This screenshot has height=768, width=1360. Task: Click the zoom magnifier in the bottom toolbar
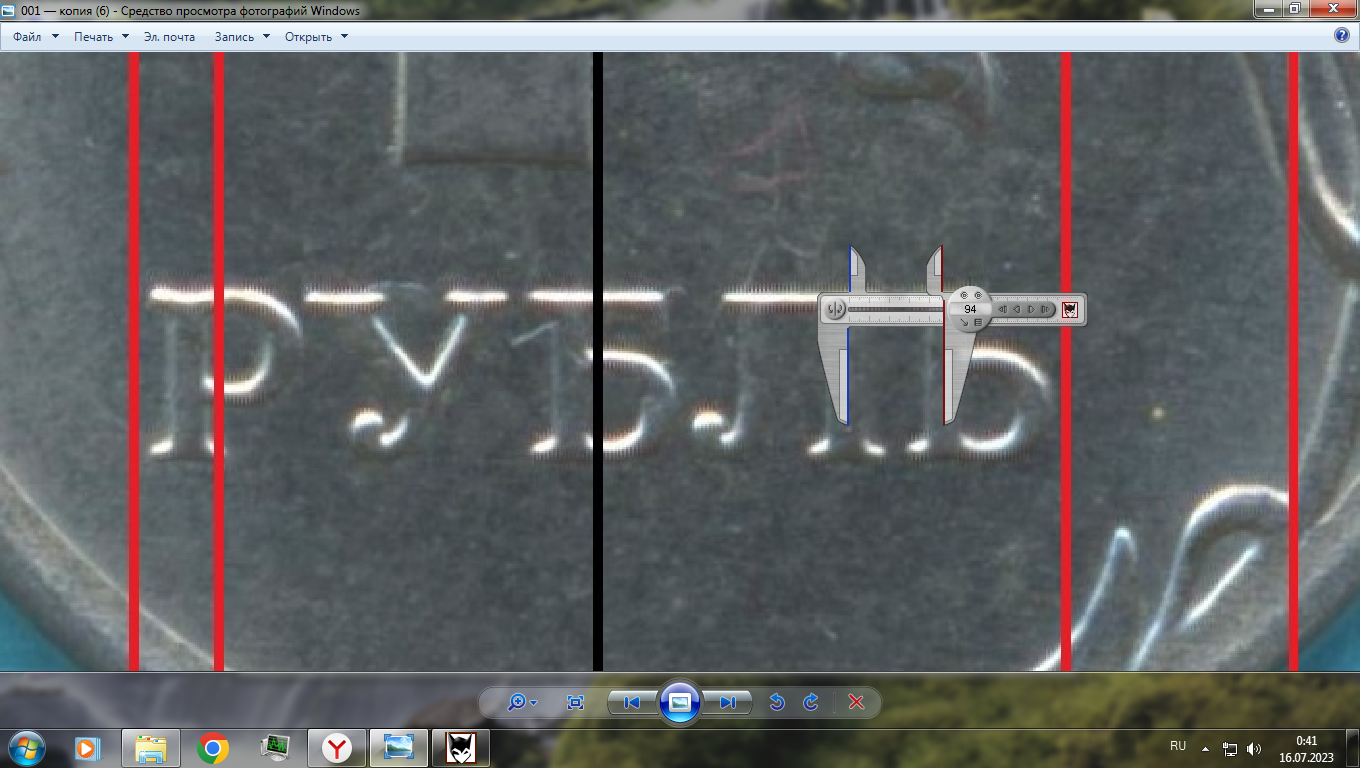click(517, 702)
